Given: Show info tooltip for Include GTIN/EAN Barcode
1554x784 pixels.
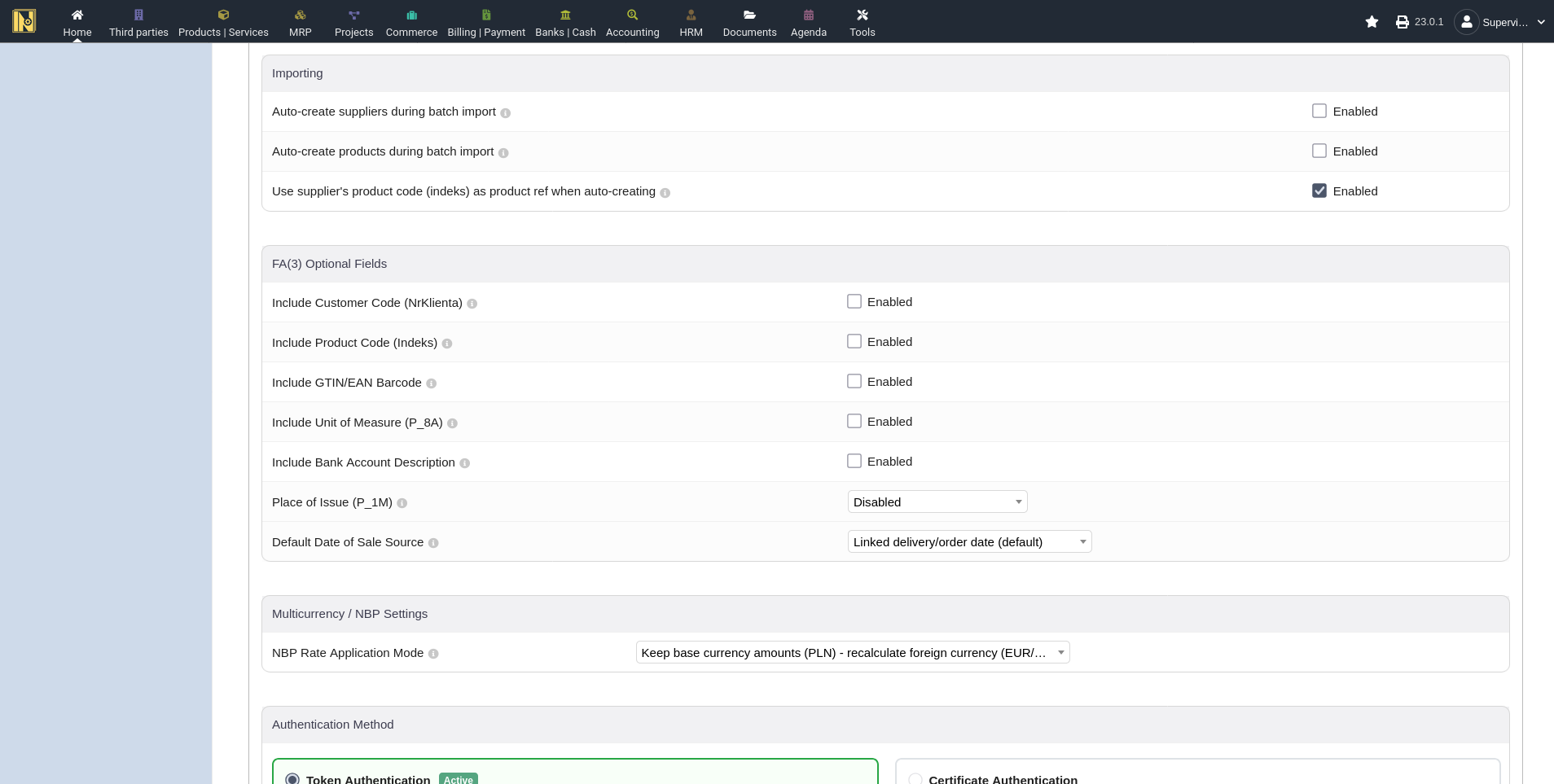Looking at the screenshot, I should click(x=432, y=383).
